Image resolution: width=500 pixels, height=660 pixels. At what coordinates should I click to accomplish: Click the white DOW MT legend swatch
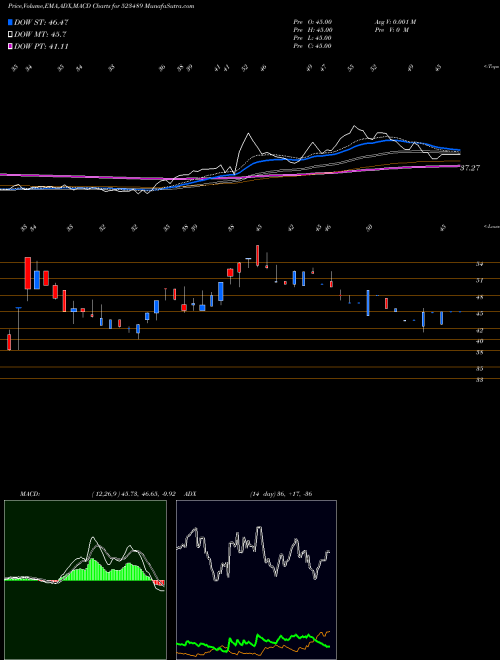pyautogui.click(x=10, y=35)
